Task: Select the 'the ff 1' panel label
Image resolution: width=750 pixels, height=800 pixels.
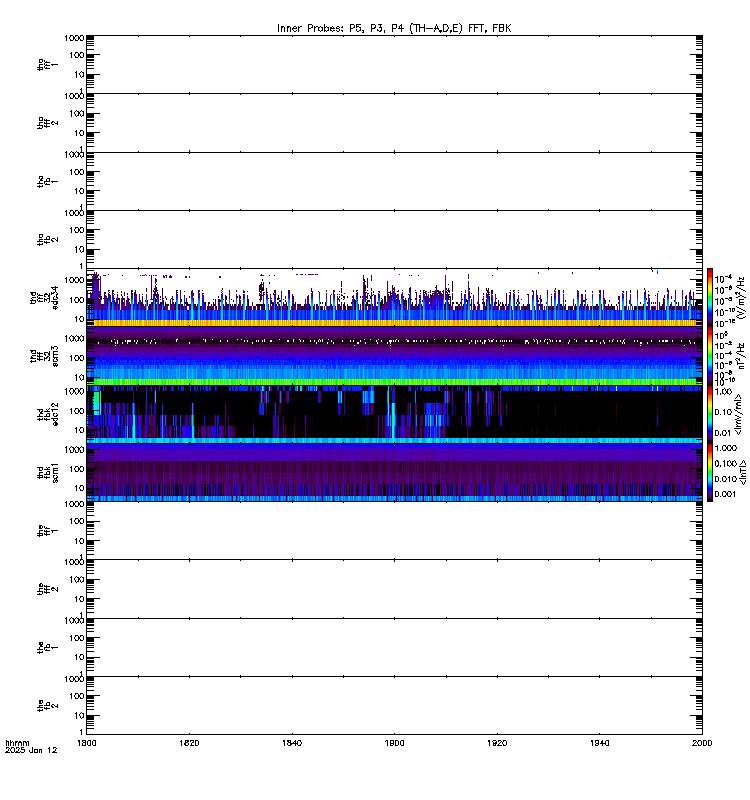Action: pyautogui.click(x=47, y=531)
